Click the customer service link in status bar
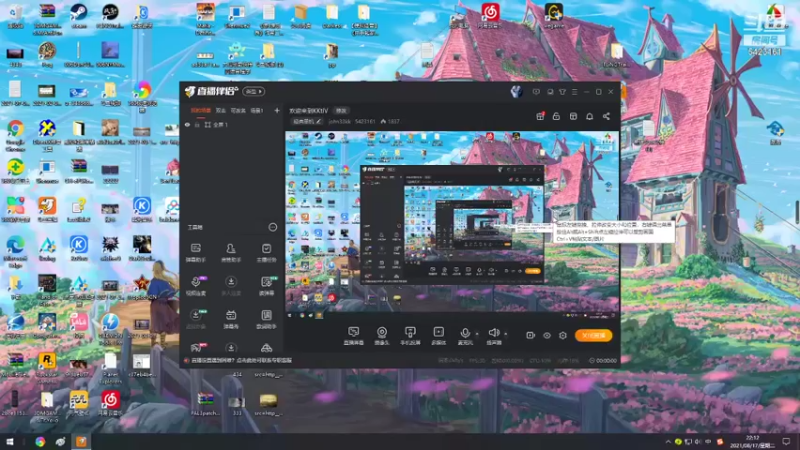Viewport: 800px width, 450px height. pos(241,360)
